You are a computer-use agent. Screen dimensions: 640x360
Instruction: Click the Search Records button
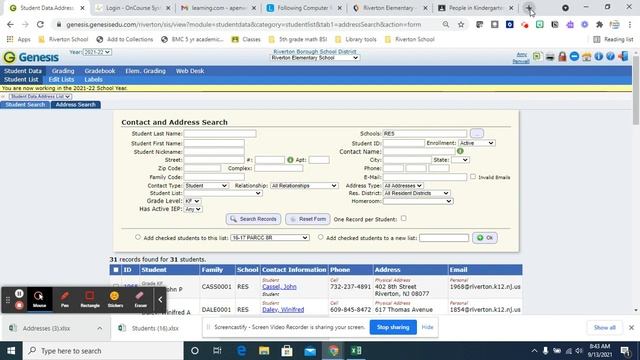(253, 219)
